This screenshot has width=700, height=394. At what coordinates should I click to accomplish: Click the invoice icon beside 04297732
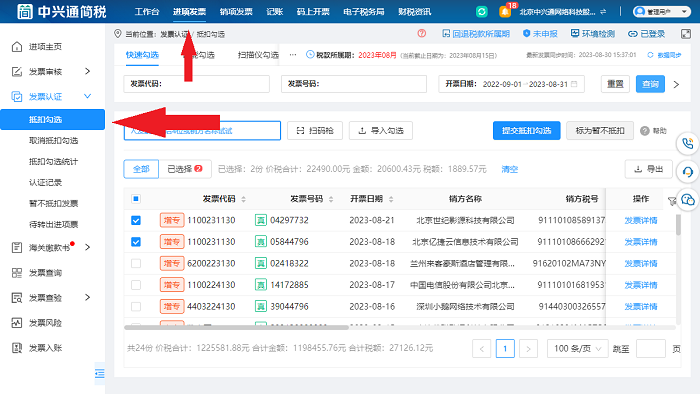click(x=261, y=220)
